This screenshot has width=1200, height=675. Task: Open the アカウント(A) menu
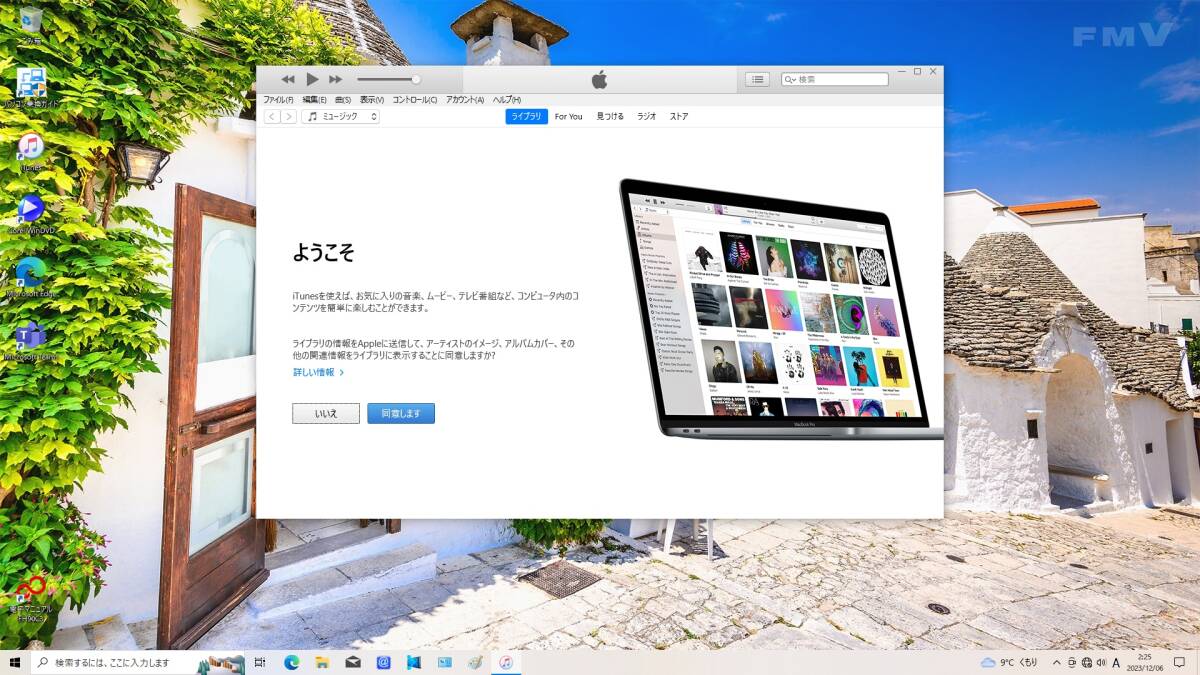[465, 100]
